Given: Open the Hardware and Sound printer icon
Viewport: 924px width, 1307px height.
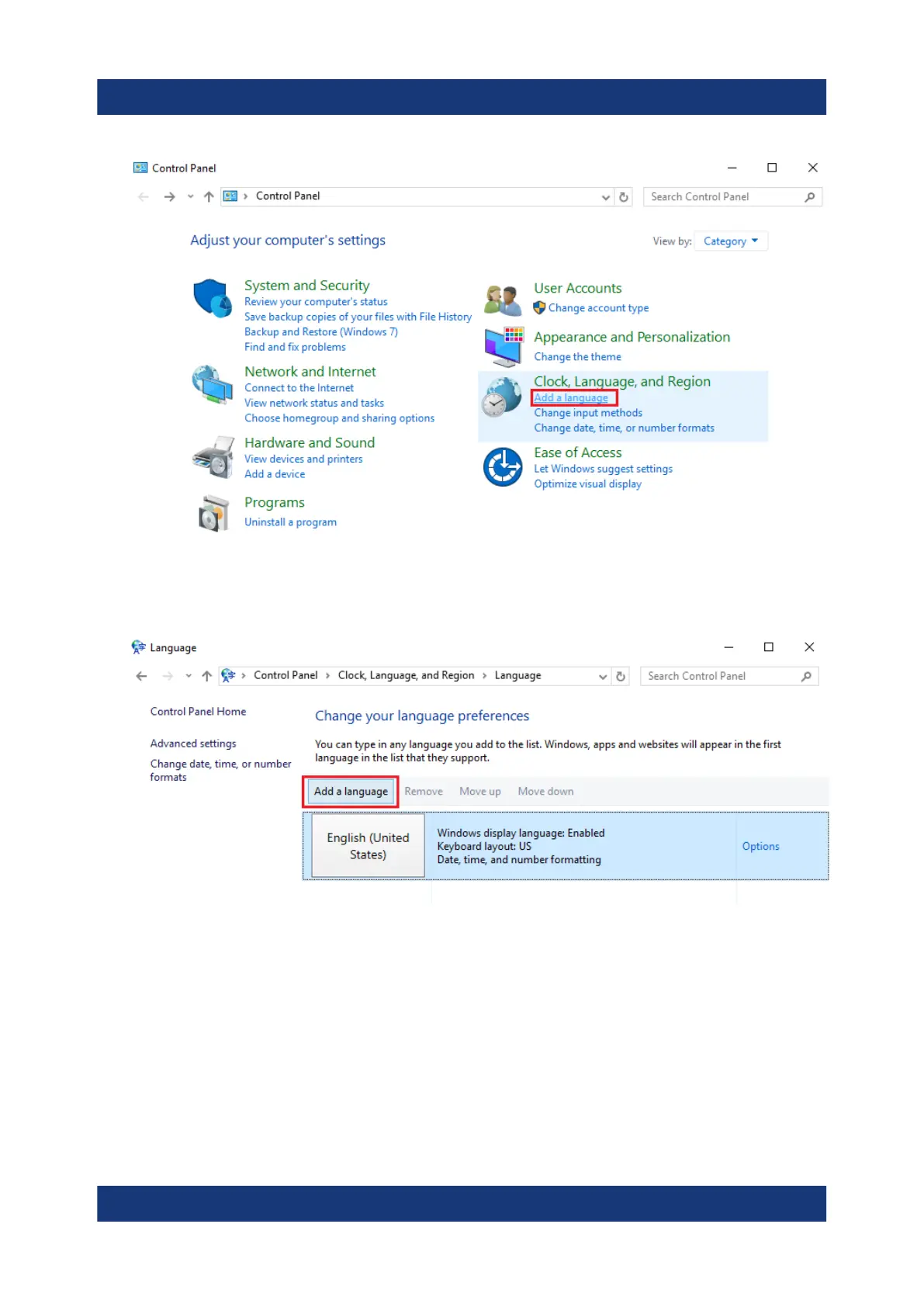Looking at the screenshot, I should (x=213, y=457).
